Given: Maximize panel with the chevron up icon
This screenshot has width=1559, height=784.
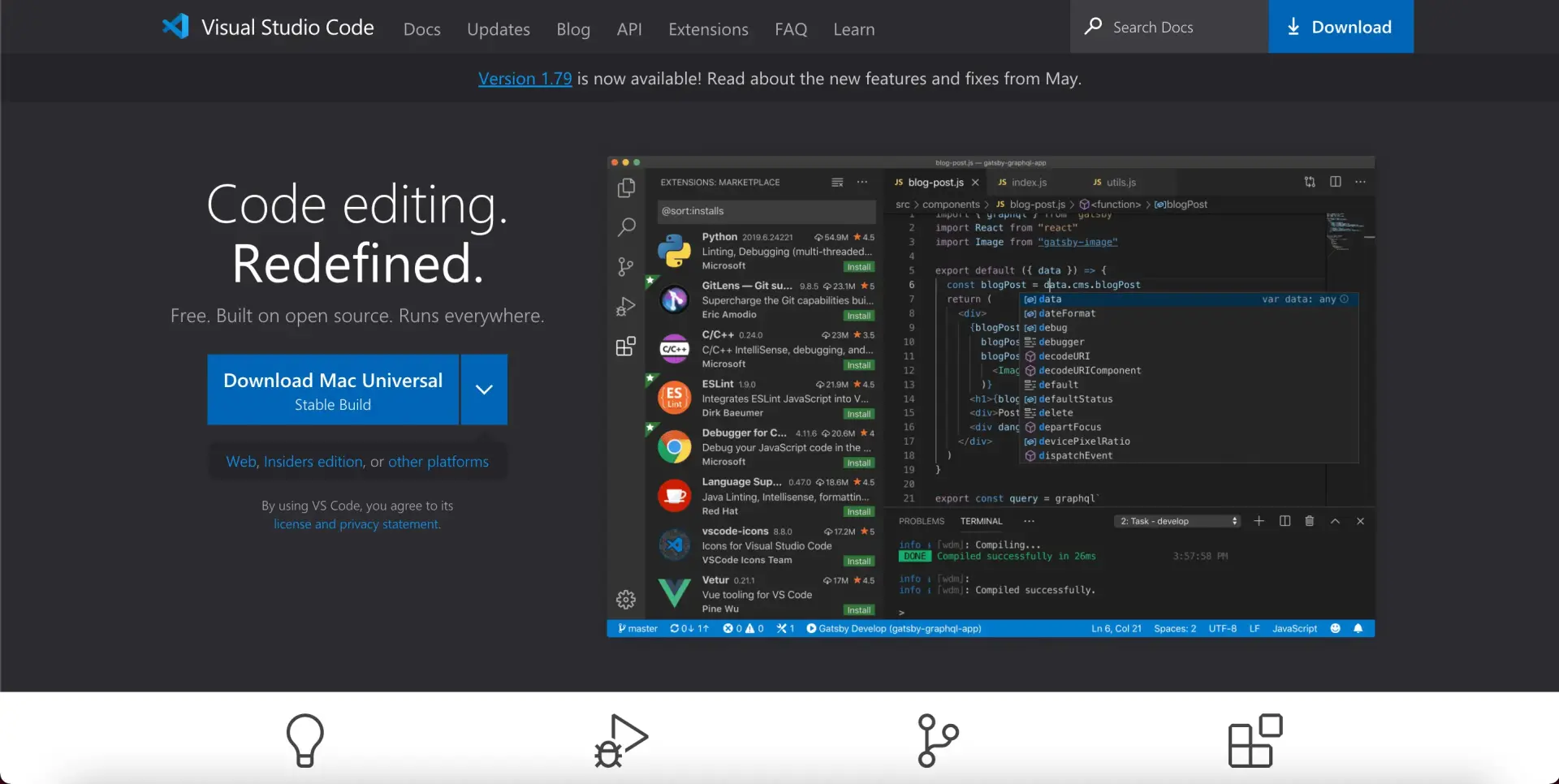Looking at the screenshot, I should [x=1335, y=521].
